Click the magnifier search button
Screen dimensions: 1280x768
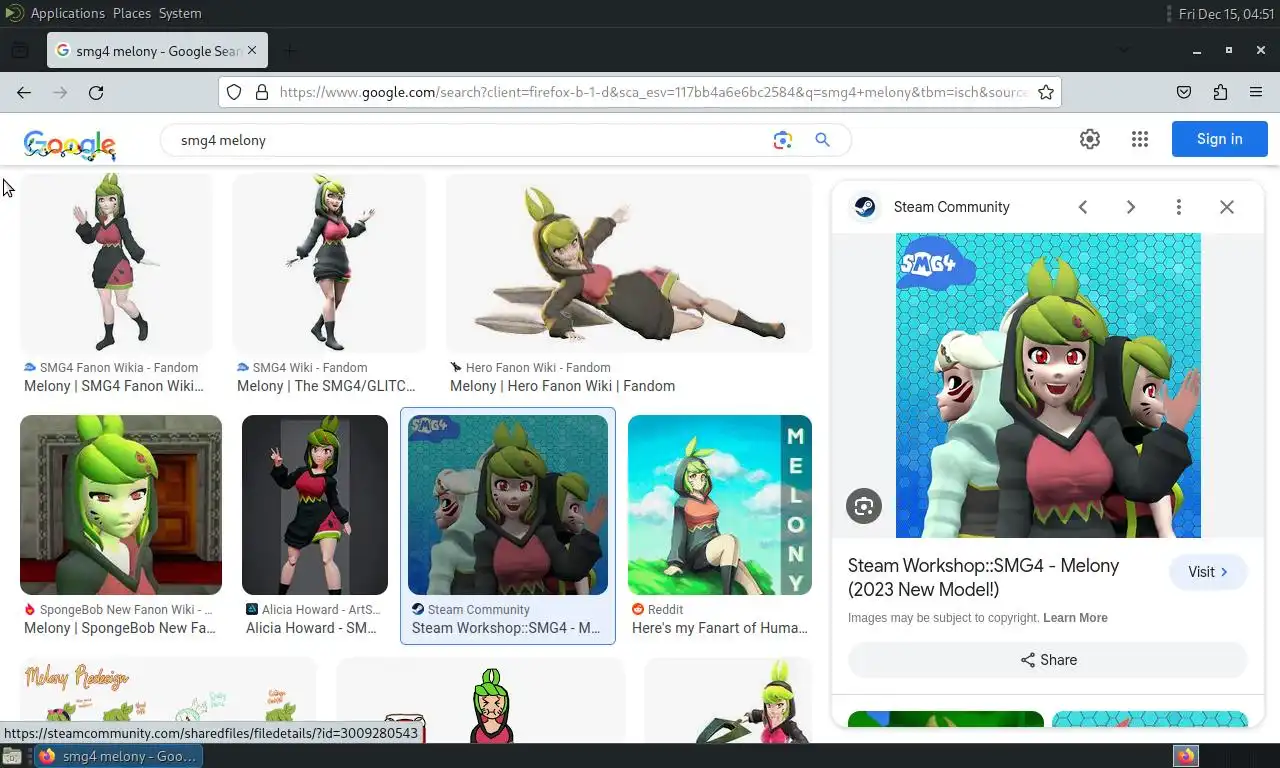click(822, 140)
